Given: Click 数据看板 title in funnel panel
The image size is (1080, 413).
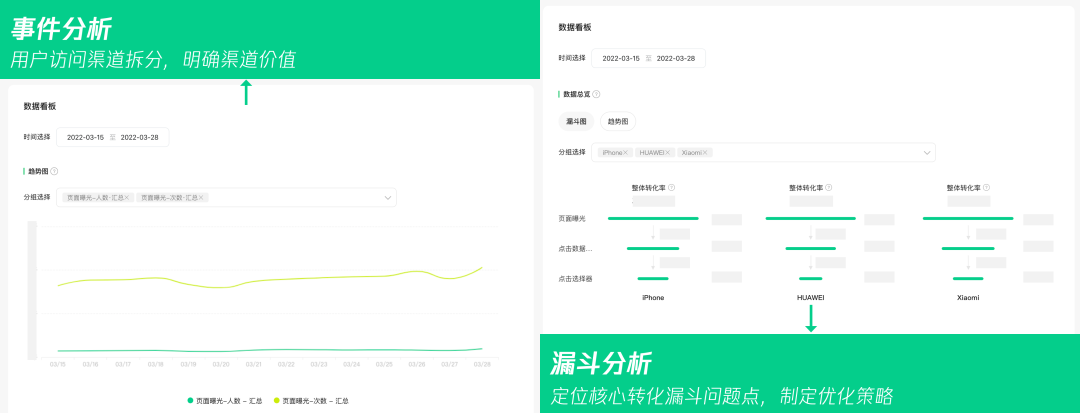Looking at the screenshot, I should [x=574, y=28].
